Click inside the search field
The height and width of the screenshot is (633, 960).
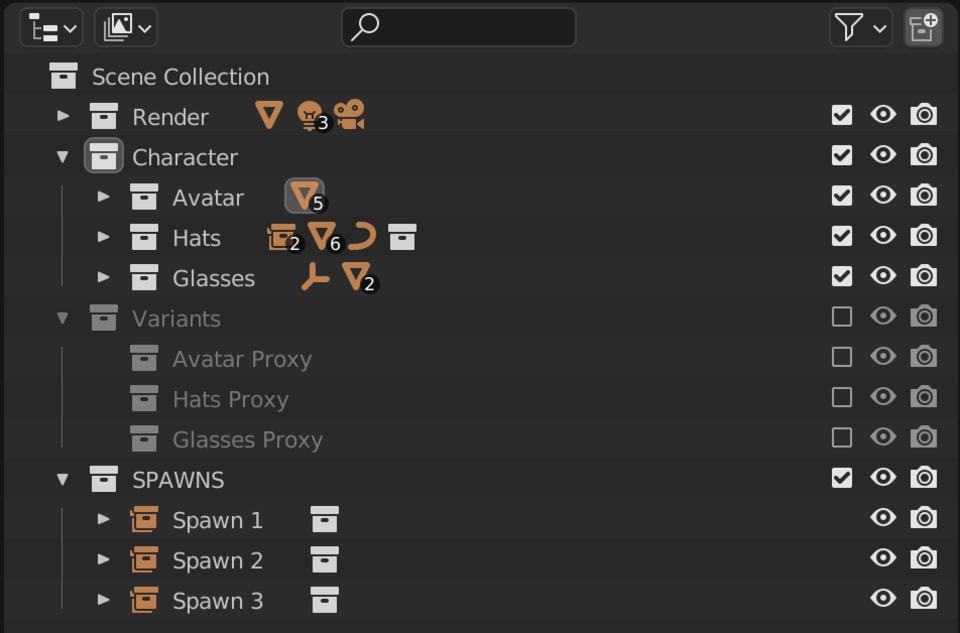[x=458, y=27]
